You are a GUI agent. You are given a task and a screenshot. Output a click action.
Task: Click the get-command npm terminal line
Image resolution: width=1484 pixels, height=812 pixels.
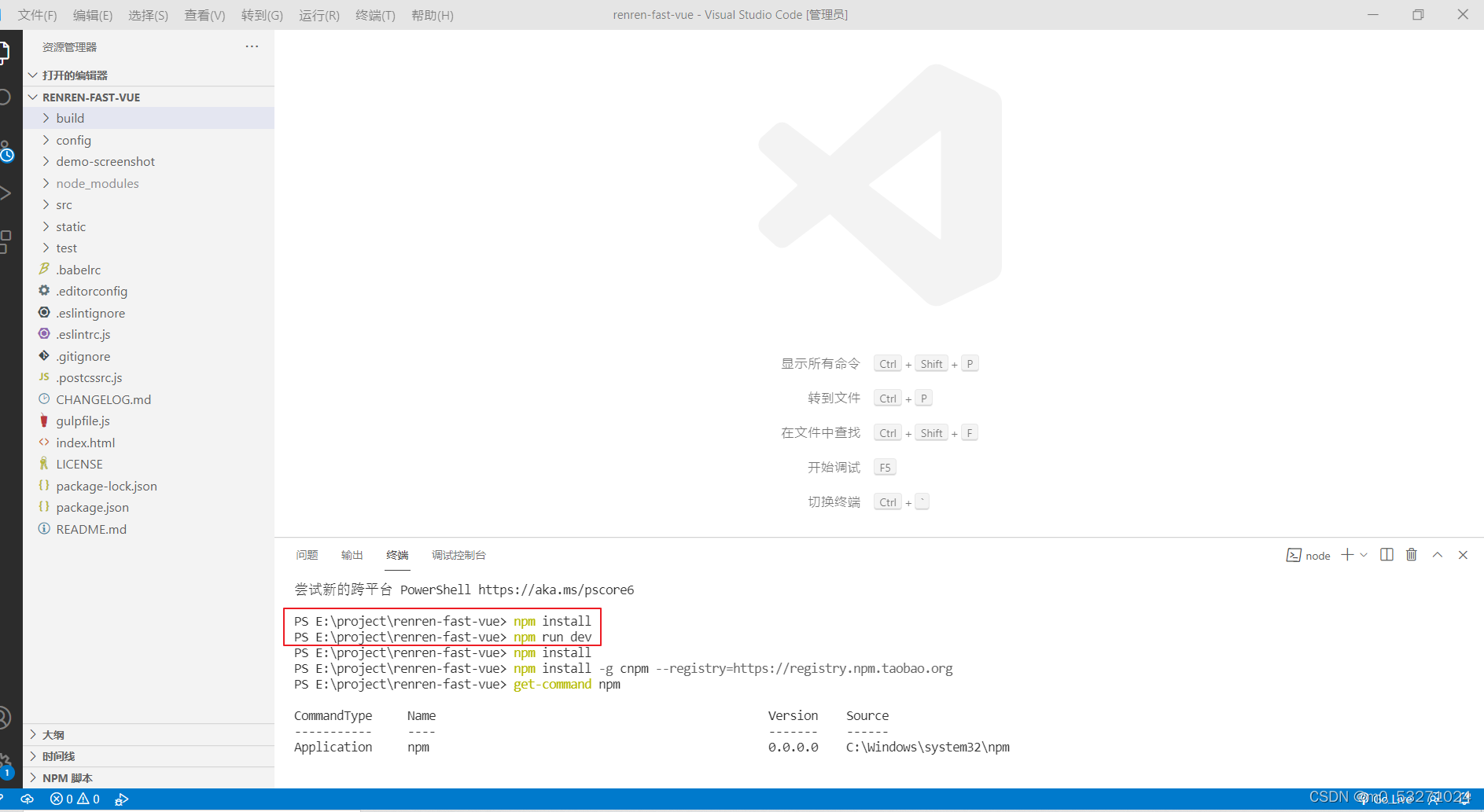pyautogui.click(x=457, y=684)
